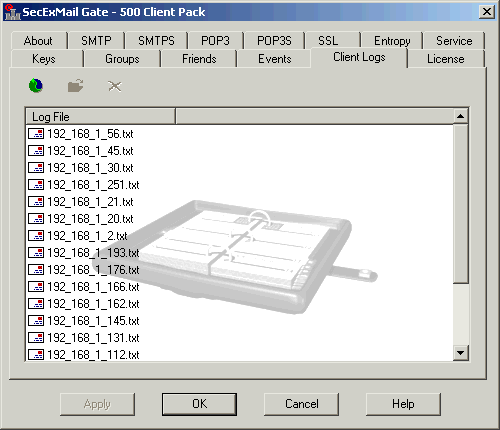Click the vertical scrollbar thumb

coord(461,204)
